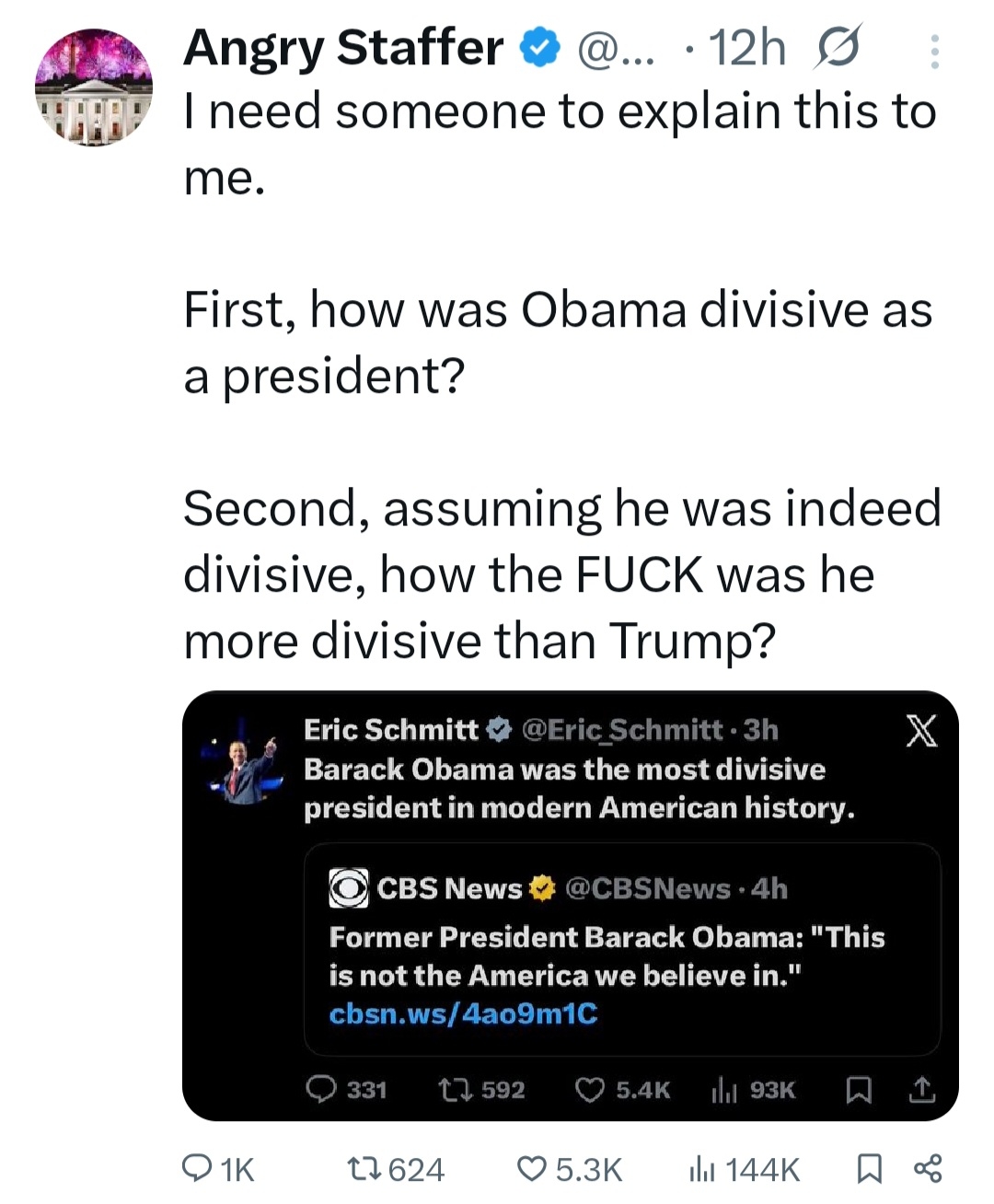
Task: Open Angry Staffer's profile name
Action: [x=343, y=48]
